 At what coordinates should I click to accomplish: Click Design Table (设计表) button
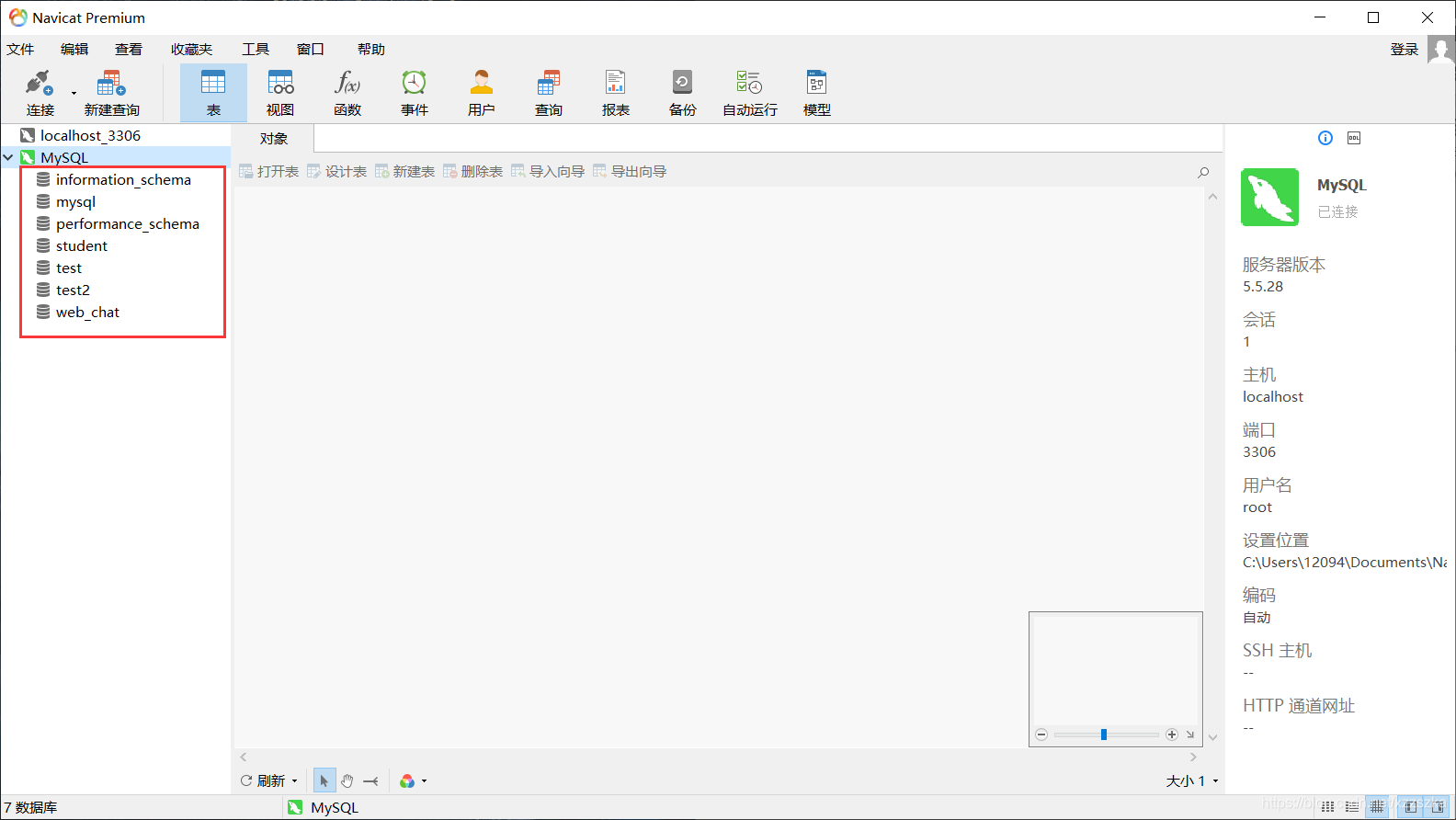pos(337,172)
